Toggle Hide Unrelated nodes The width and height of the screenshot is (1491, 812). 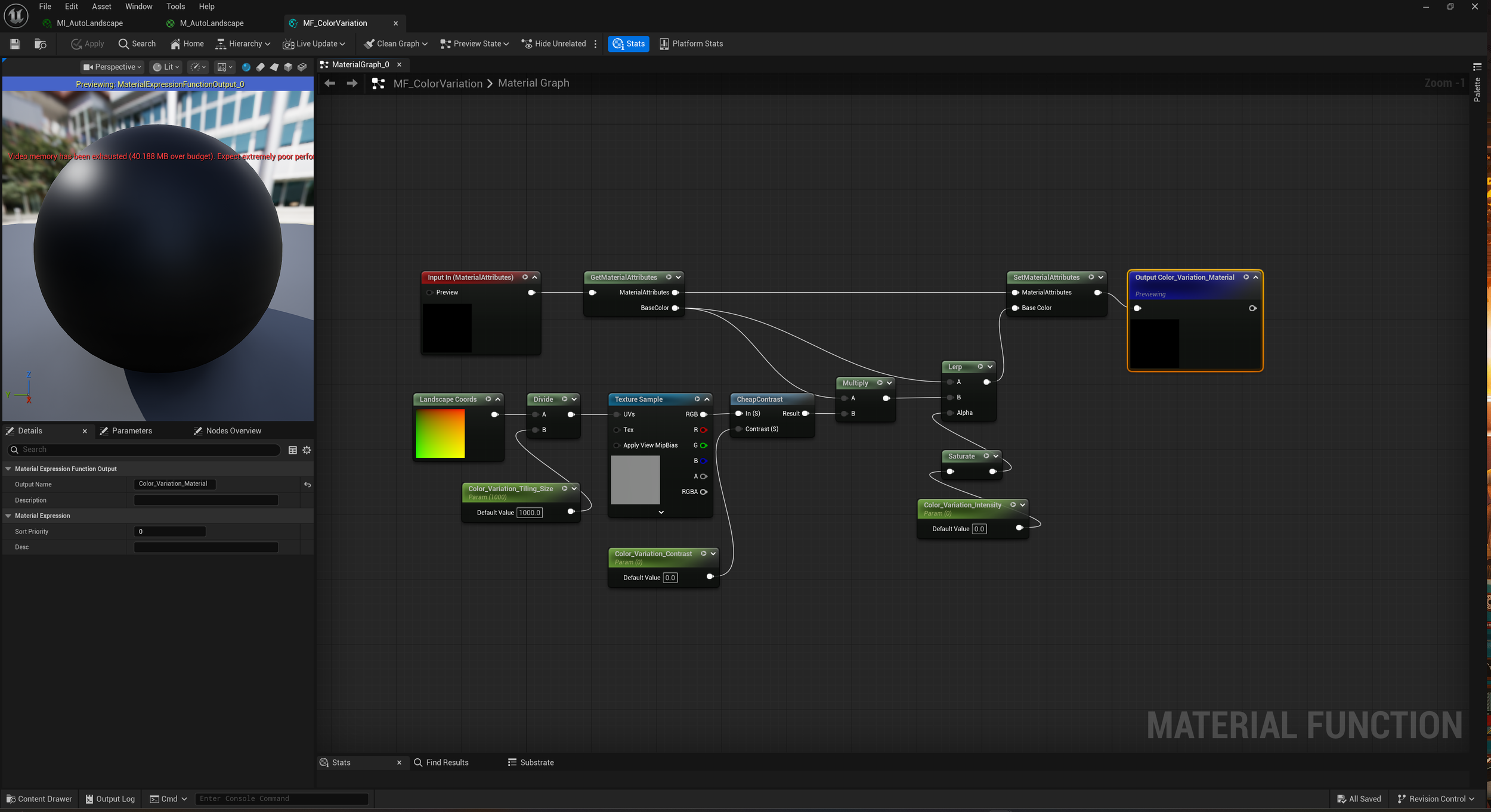(553, 44)
